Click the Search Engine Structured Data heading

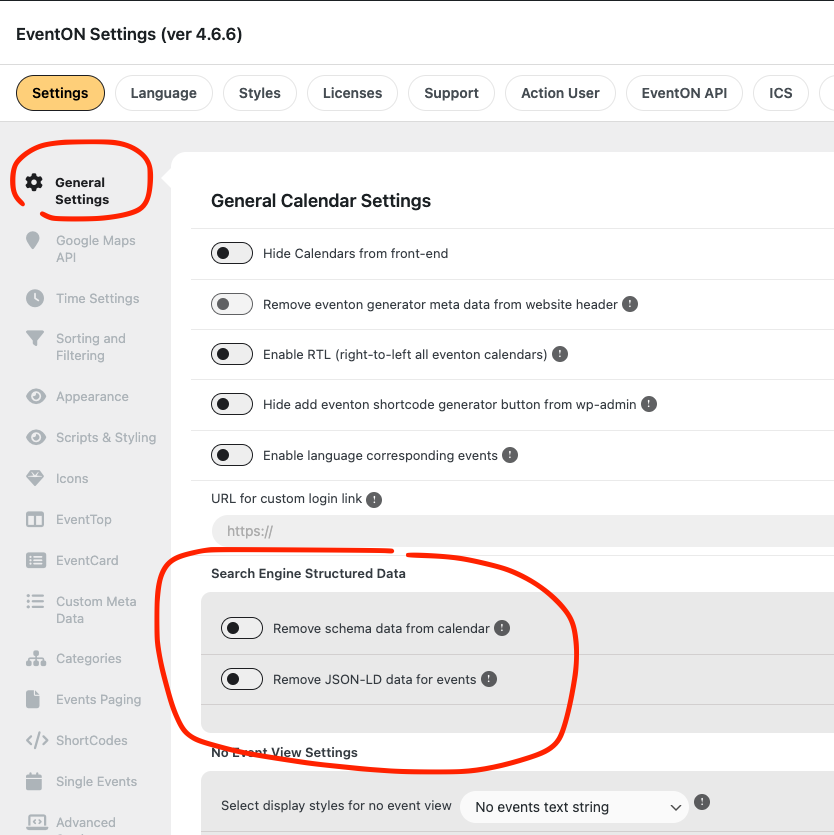click(x=308, y=574)
